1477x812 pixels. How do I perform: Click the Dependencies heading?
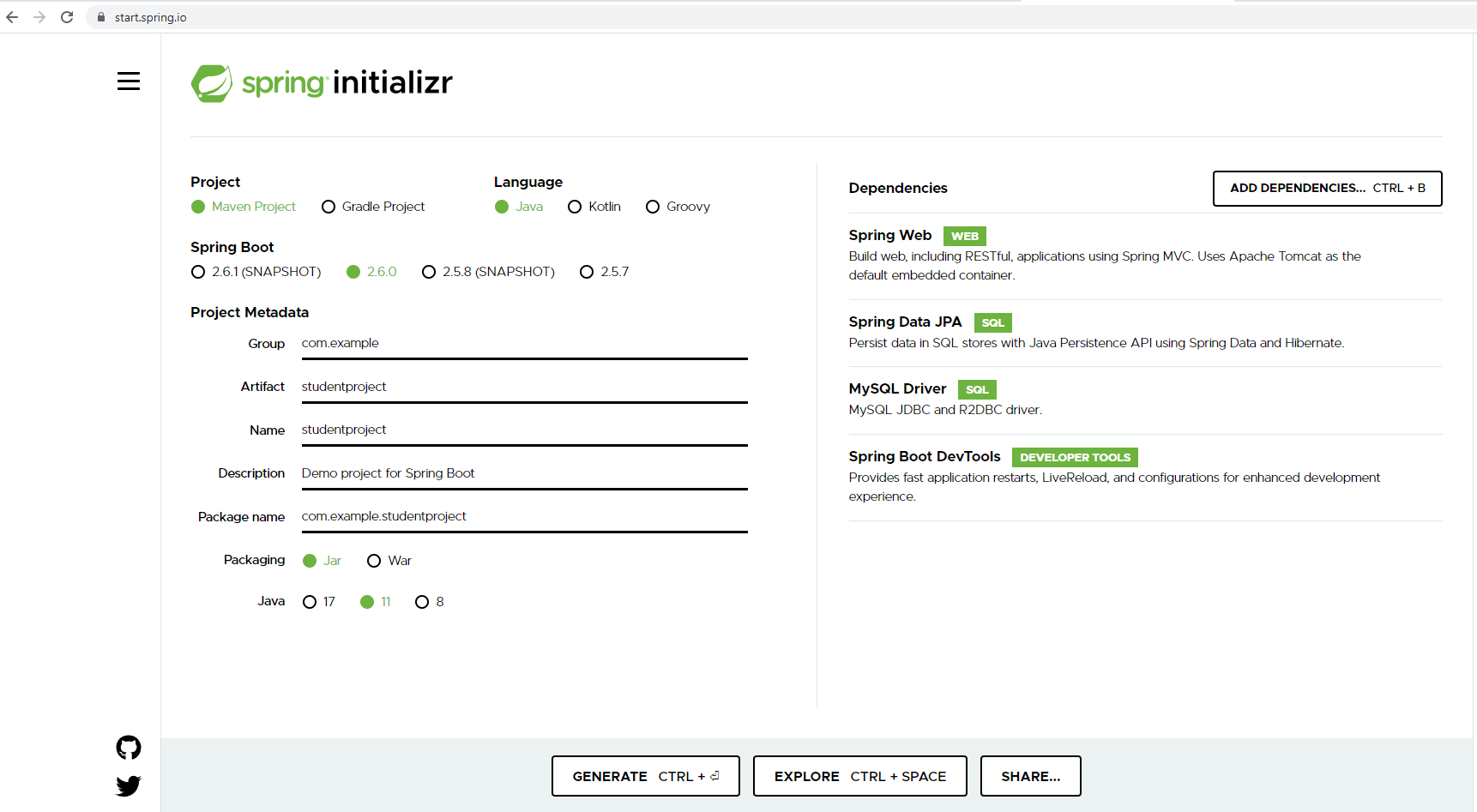tap(898, 189)
